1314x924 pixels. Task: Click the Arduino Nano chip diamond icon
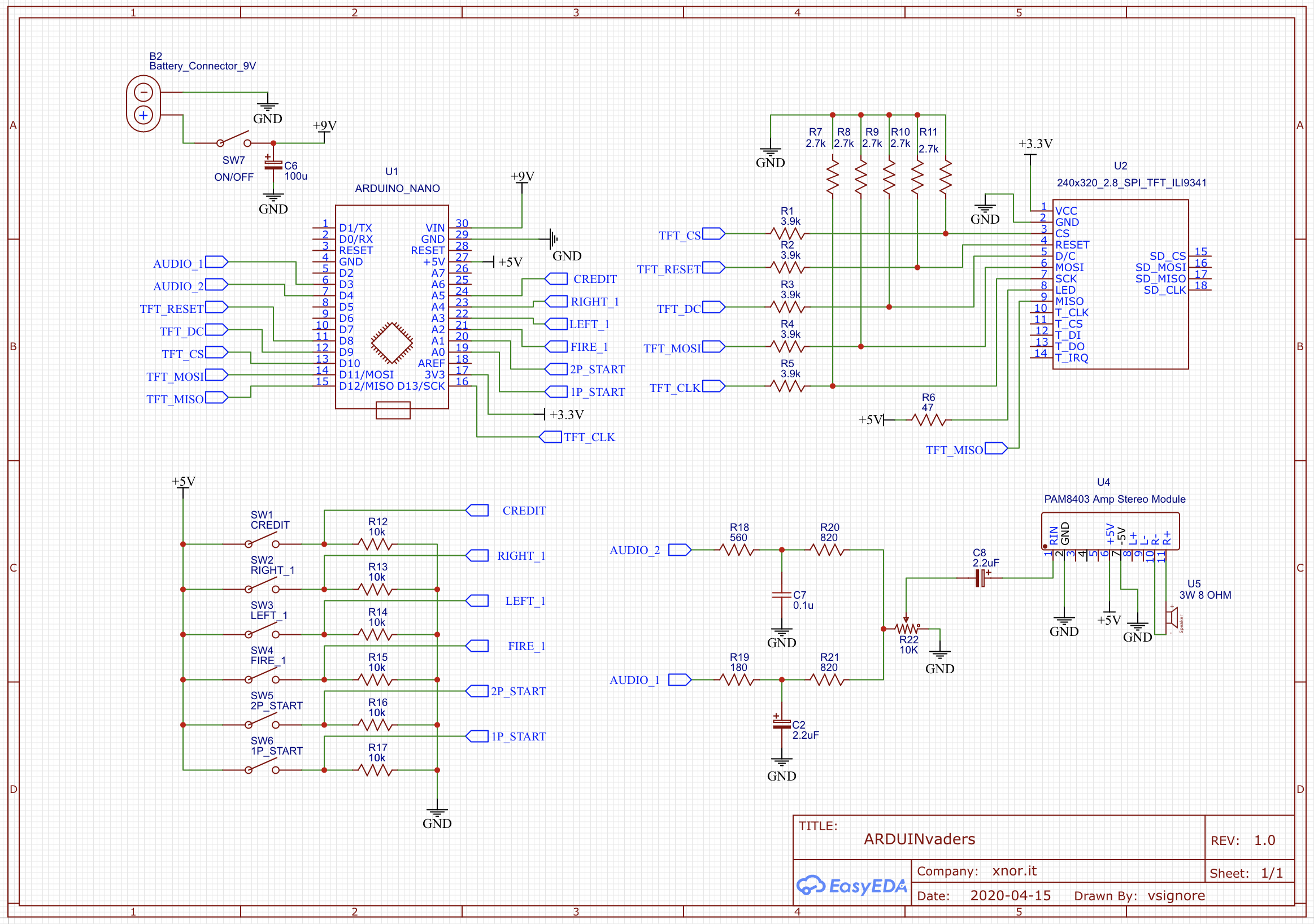[x=391, y=343]
